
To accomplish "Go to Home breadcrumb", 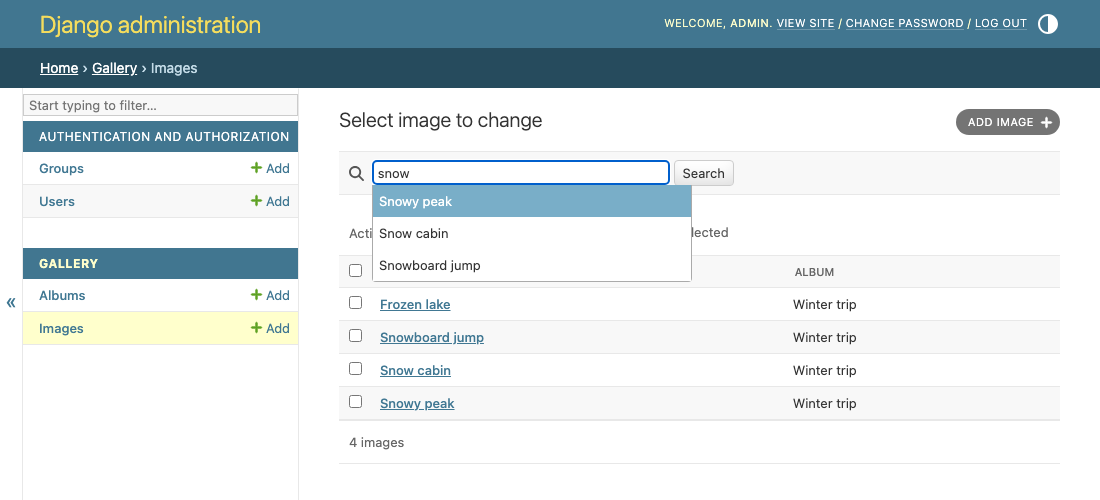I will pyautogui.click(x=59, y=68).
